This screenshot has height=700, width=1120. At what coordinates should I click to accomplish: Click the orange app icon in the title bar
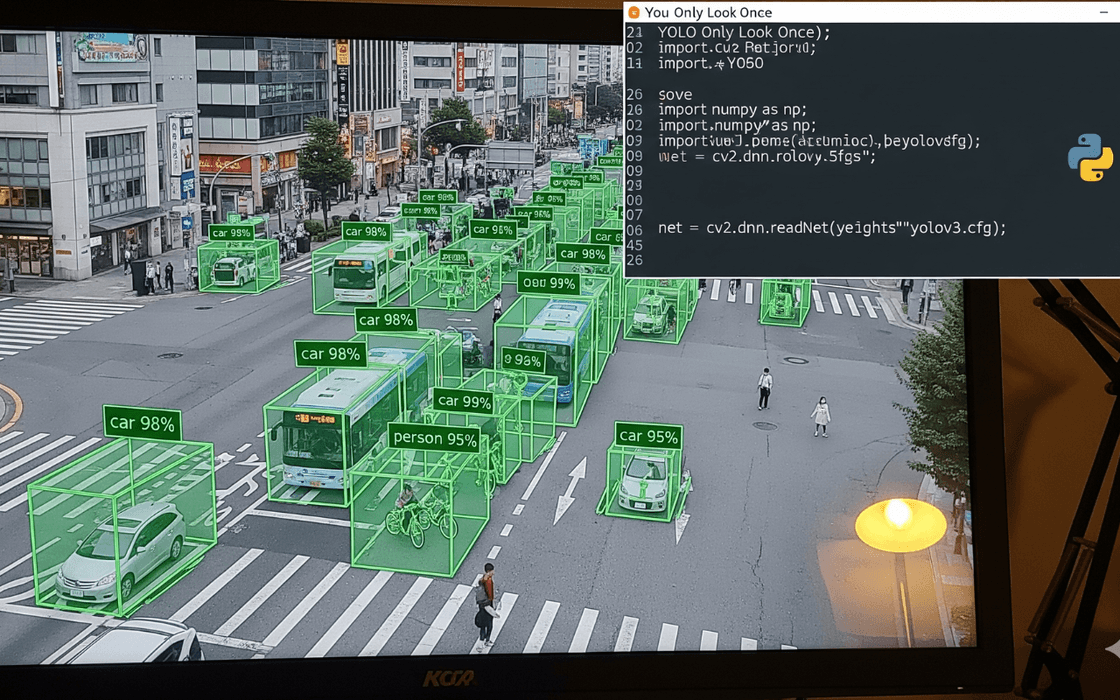click(x=634, y=12)
